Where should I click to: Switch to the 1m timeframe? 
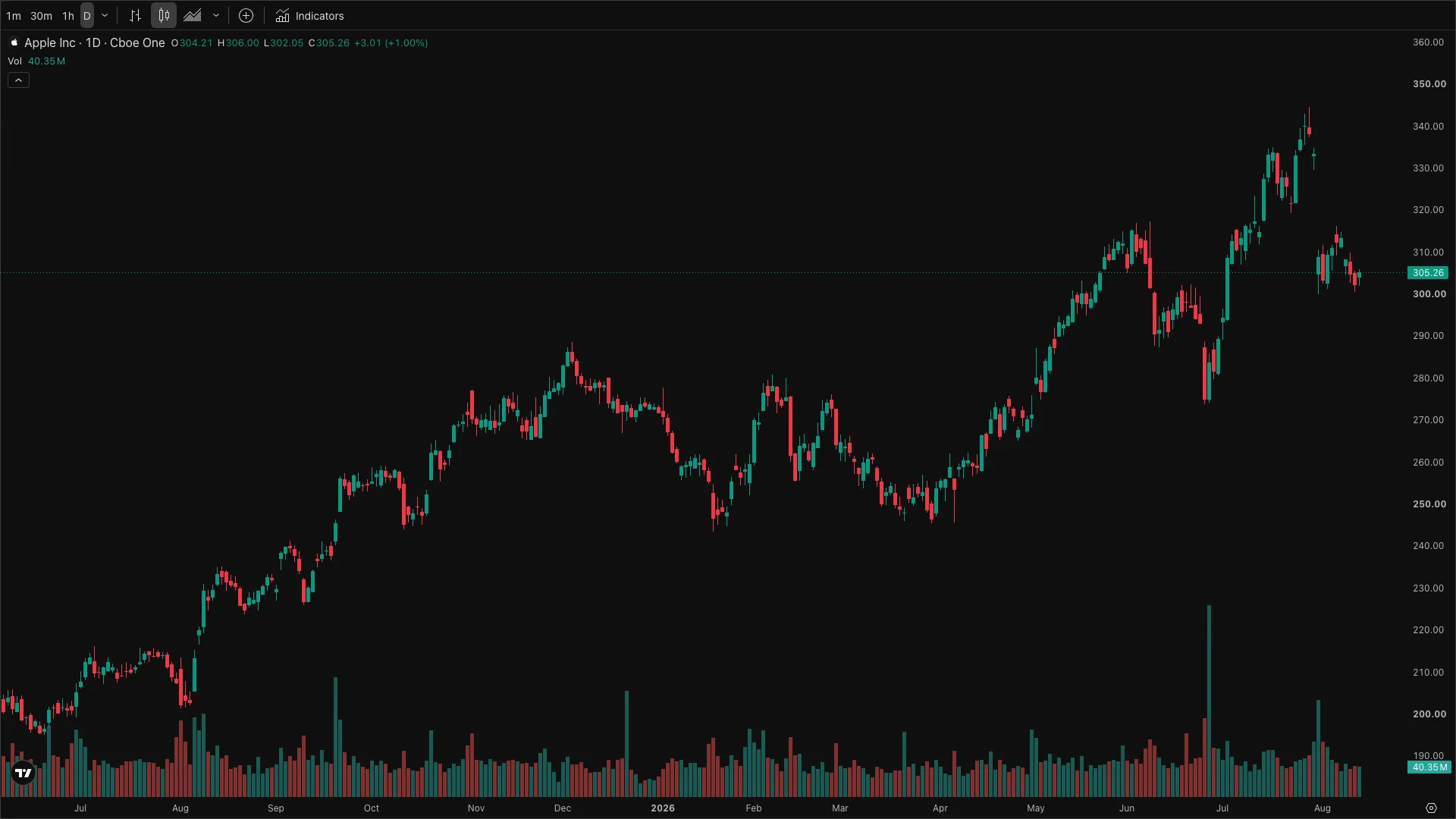(14, 16)
